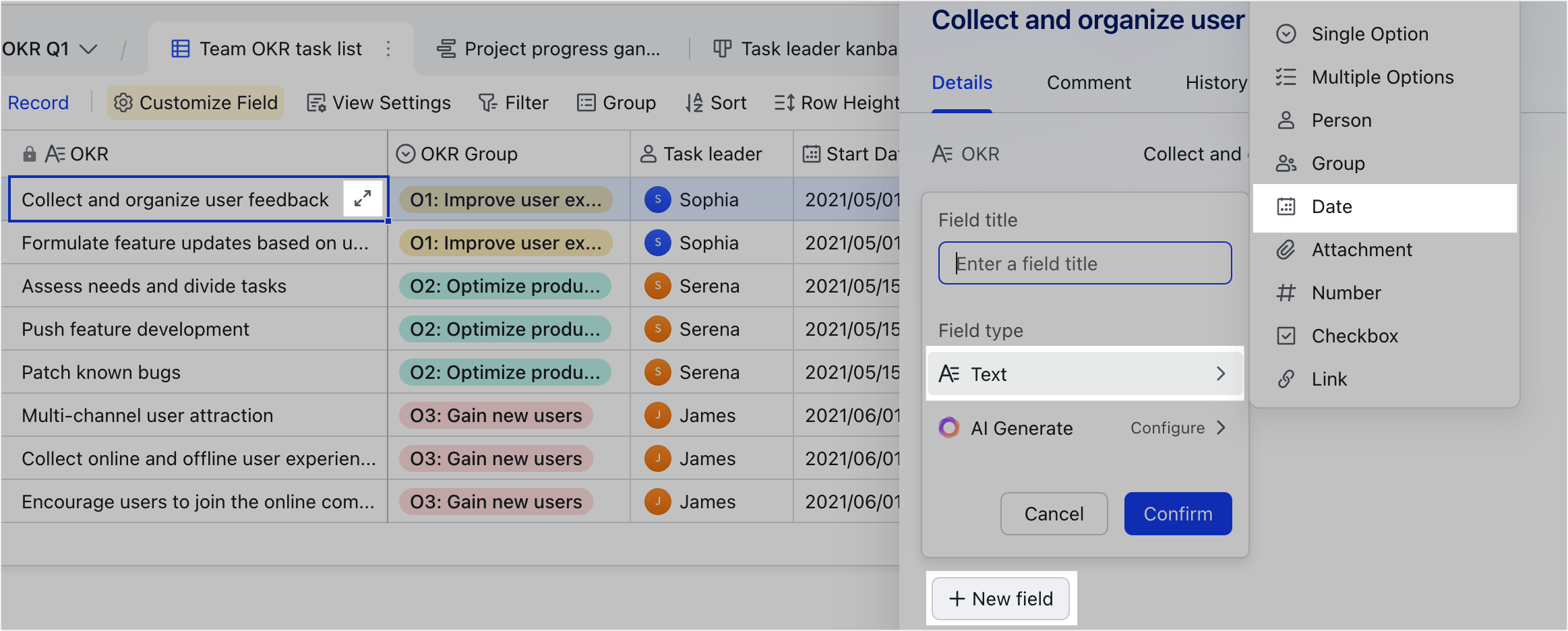Image resolution: width=1568 pixels, height=631 pixels.
Task: Click the Record link in toolbar
Action: pos(38,102)
